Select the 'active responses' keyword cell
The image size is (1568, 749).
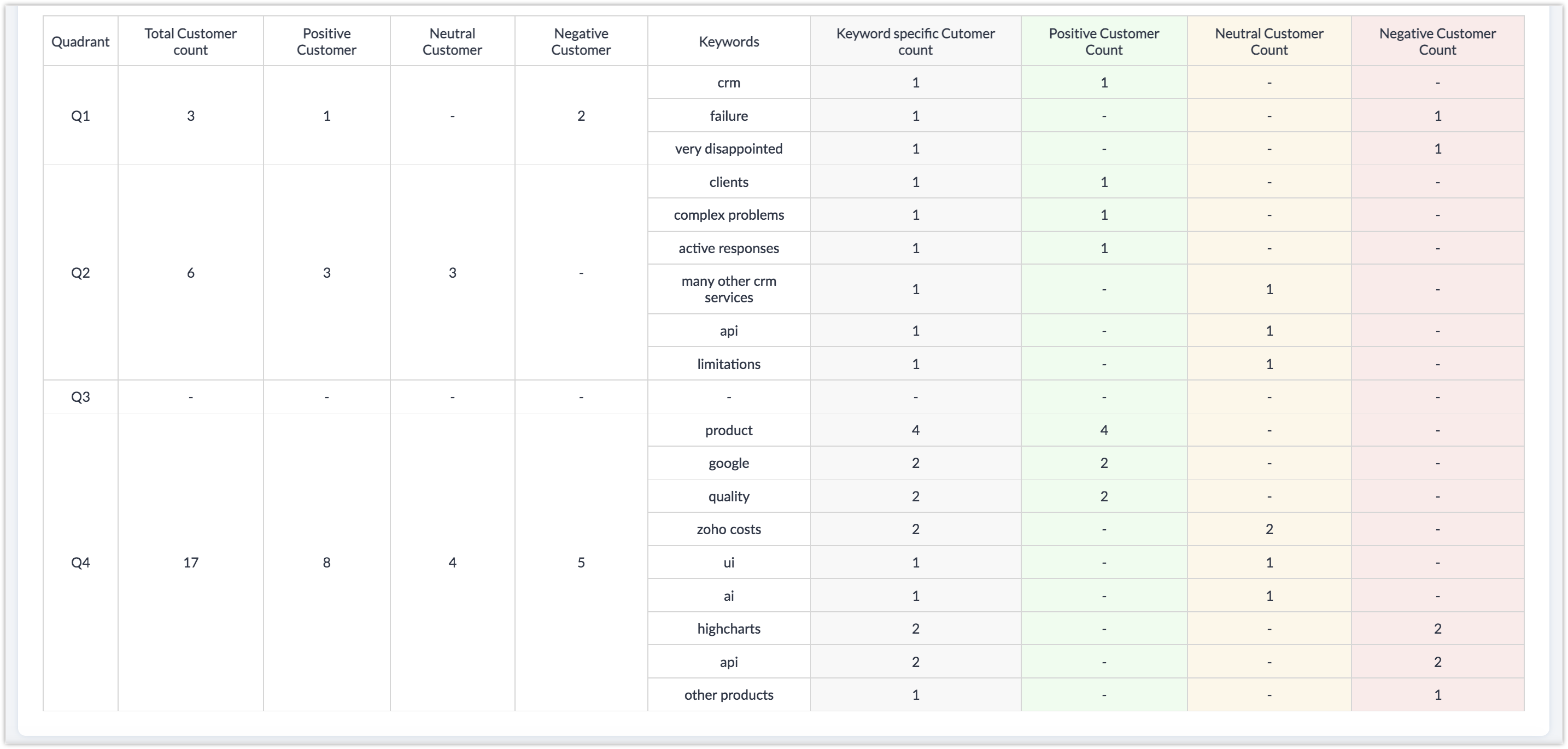pos(729,248)
